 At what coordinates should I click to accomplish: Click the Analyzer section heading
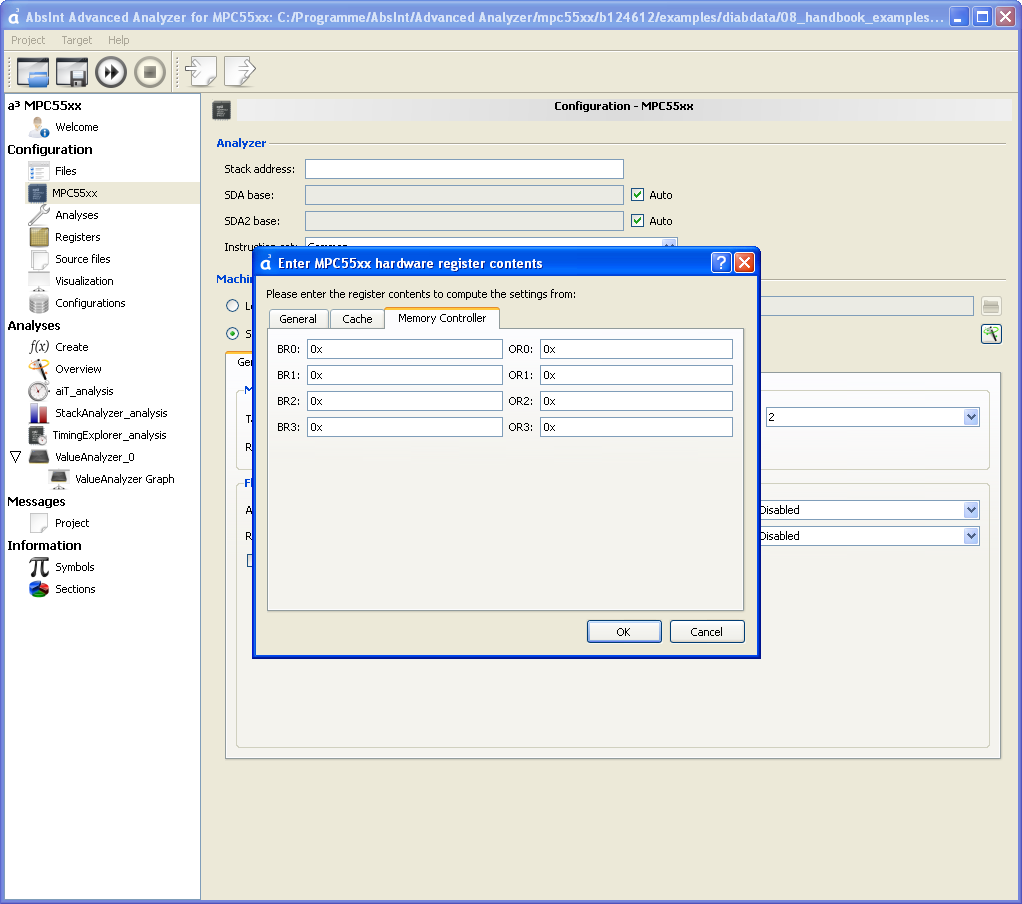tap(241, 143)
